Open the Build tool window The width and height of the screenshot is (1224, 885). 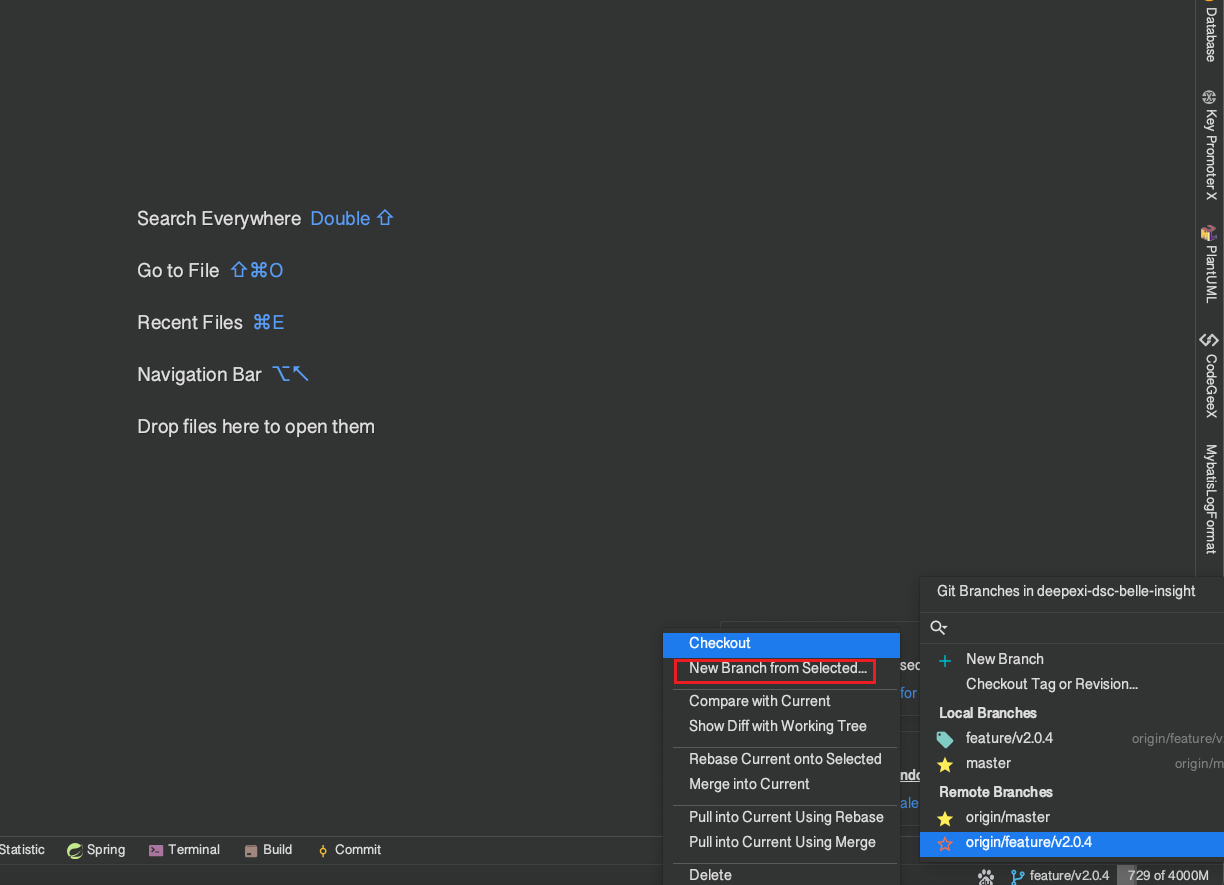(268, 850)
